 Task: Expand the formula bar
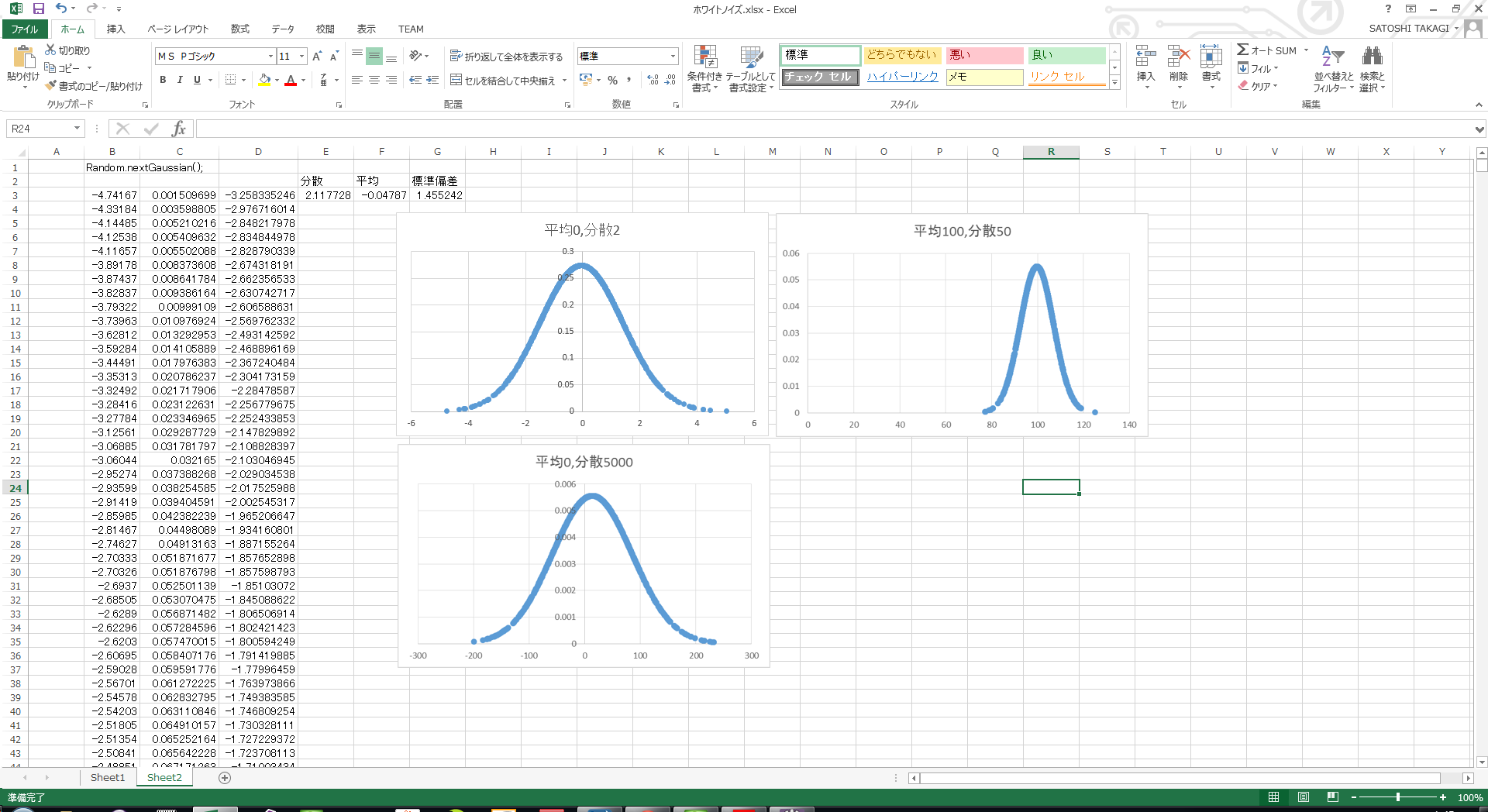pyautogui.click(x=1479, y=129)
